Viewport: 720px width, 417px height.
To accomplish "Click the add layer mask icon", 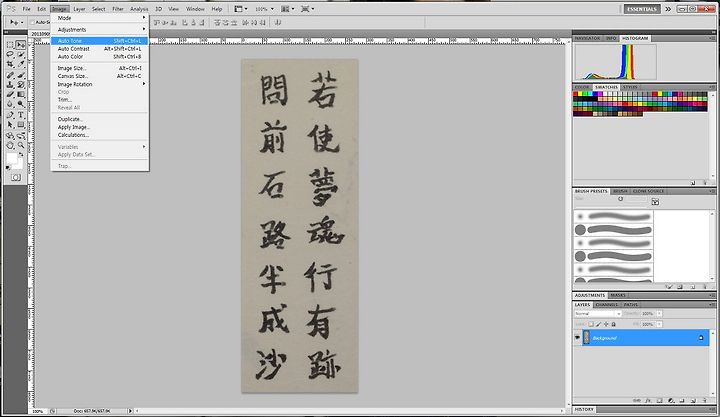I will coord(659,400).
